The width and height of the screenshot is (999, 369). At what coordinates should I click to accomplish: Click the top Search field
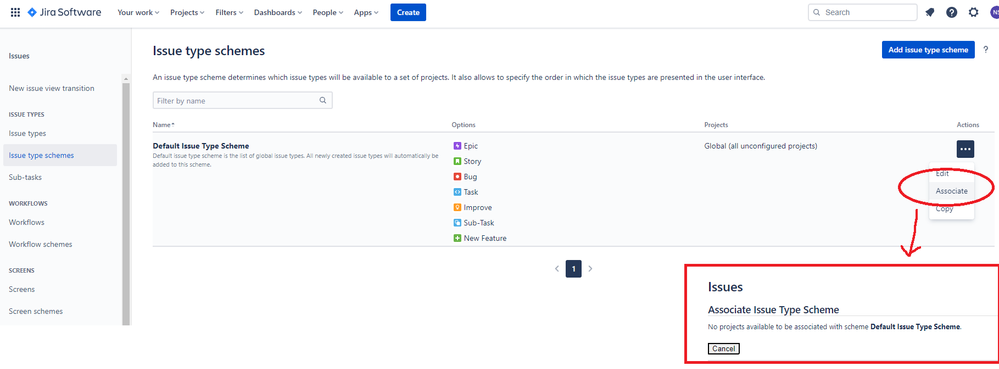[863, 12]
